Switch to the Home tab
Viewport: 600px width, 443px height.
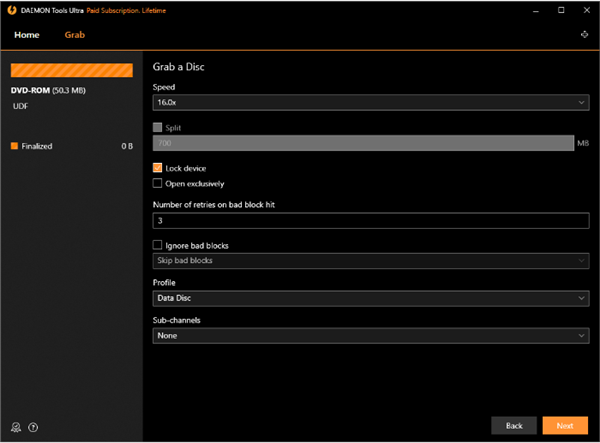27,35
